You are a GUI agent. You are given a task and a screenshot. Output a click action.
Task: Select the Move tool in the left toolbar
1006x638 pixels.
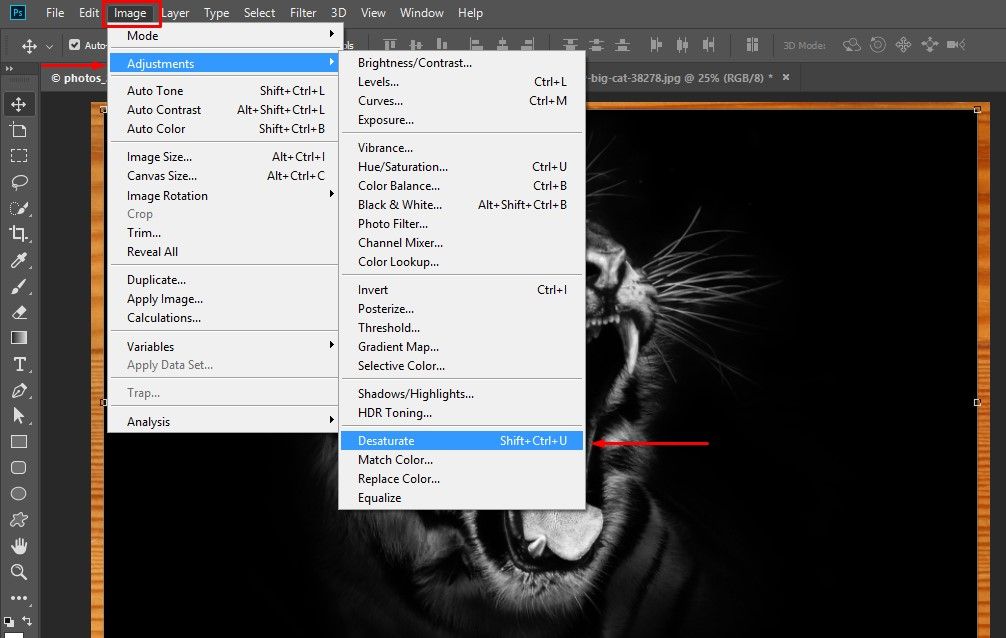pyautogui.click(x=19, y=104)
